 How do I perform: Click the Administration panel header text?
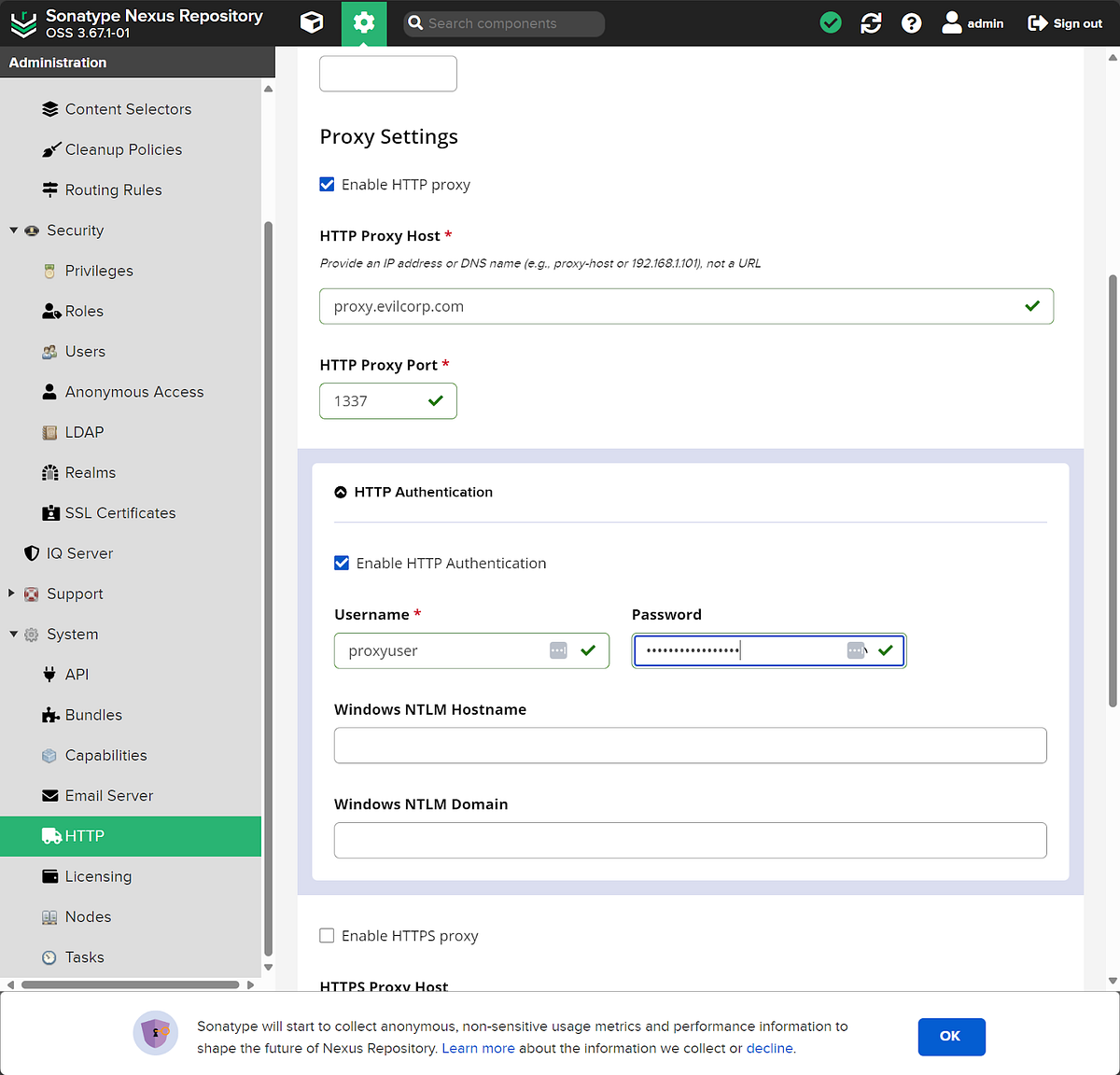tap(58, 63)
